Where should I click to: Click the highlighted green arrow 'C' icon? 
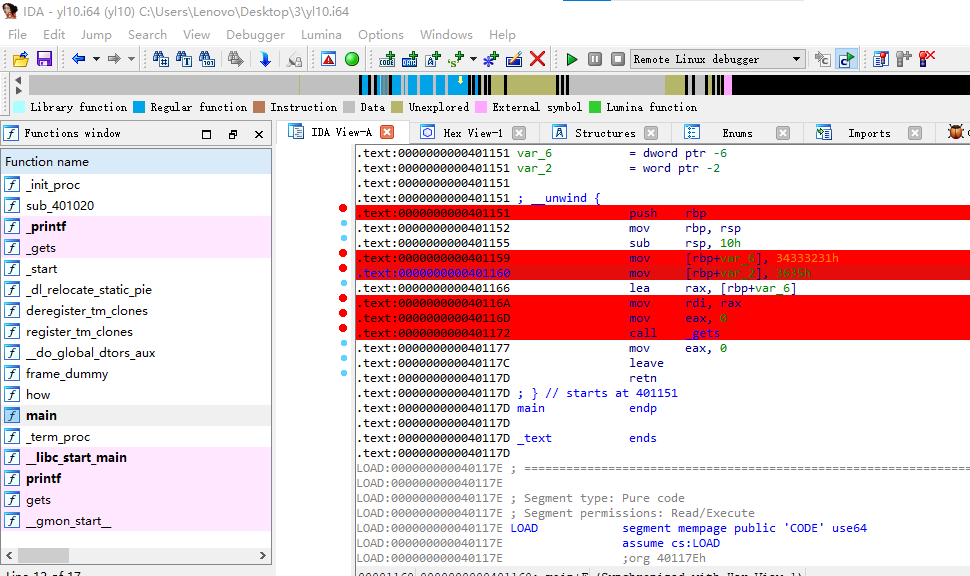(846, 59)
